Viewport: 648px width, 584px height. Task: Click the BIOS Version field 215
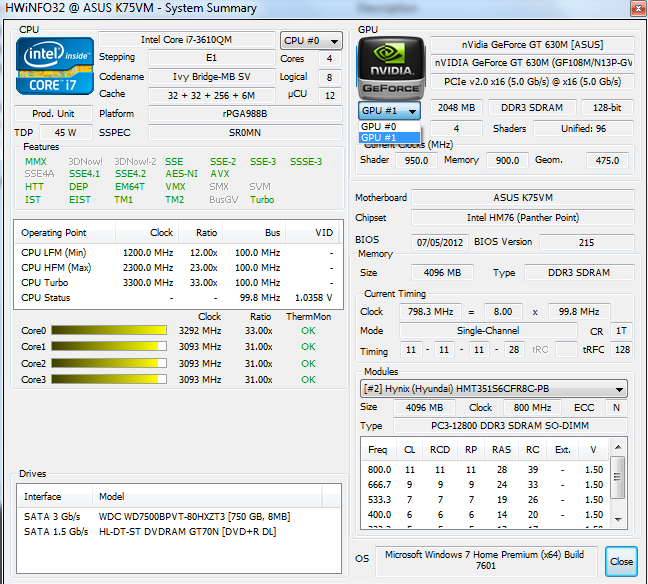click(x=586, y=242)
